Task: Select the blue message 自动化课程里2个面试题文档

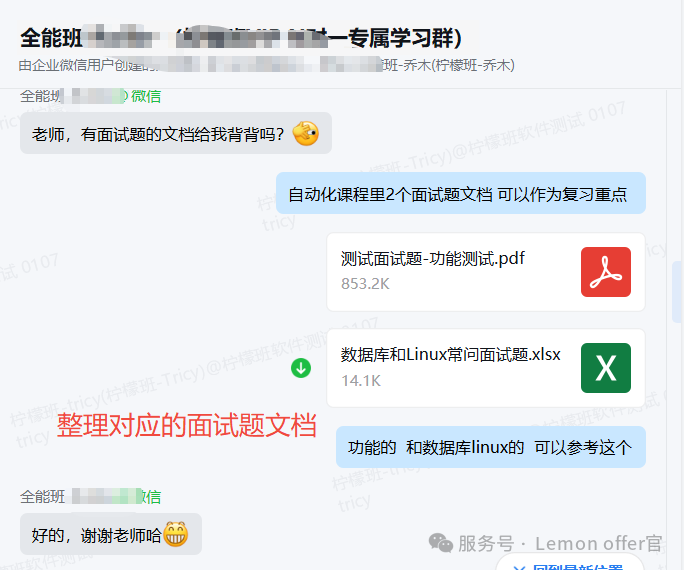Action: (461, 193)
